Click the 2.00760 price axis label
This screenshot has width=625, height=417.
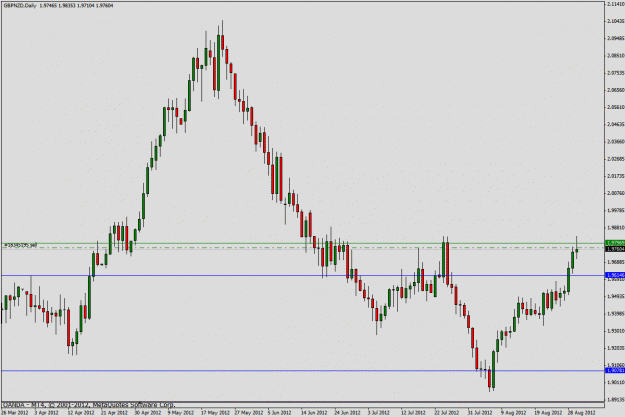(x=615, y=193)
